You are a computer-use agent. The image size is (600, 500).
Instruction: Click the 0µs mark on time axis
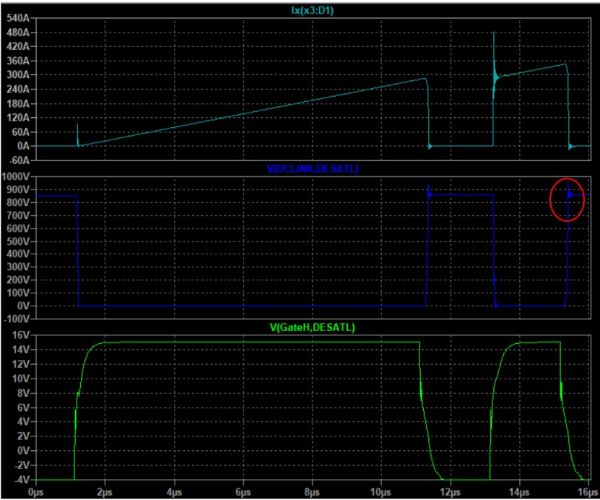[37, 492]
